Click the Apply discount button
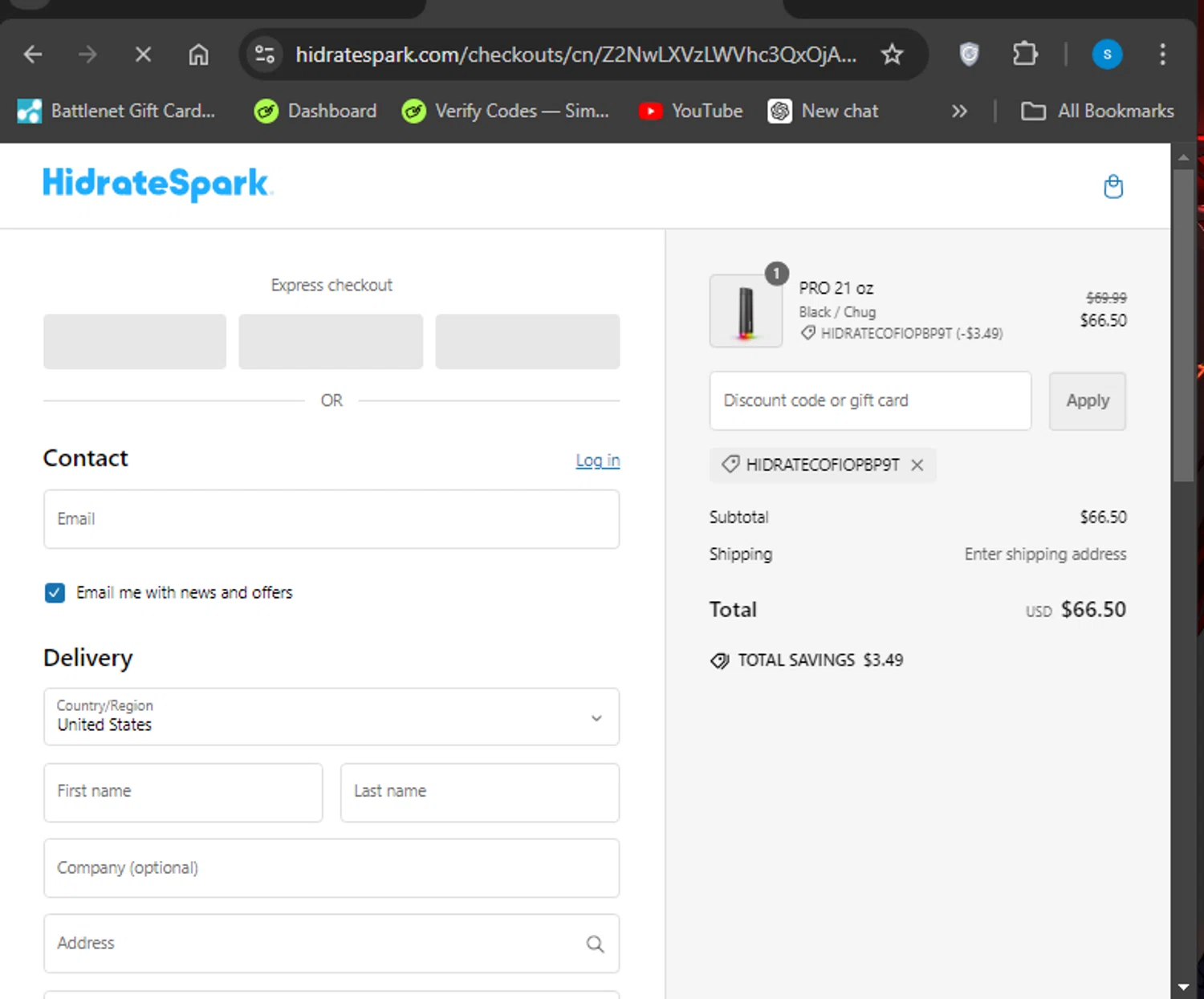 coord(1088,400)
